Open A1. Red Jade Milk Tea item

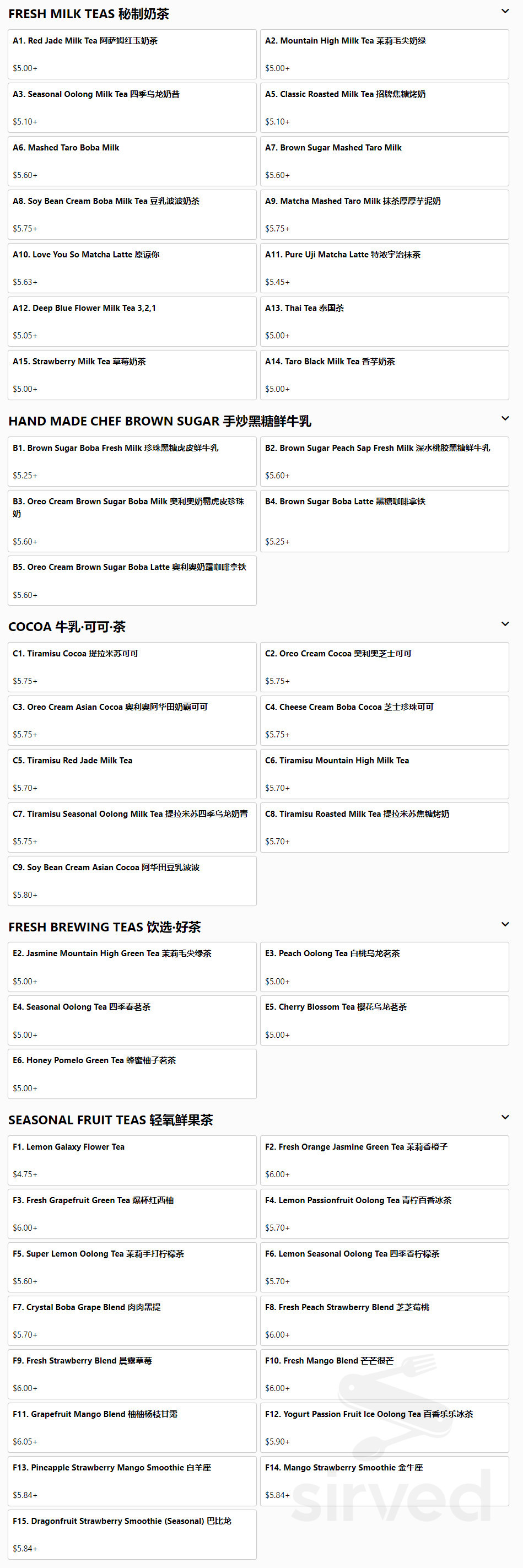[132, 54]
